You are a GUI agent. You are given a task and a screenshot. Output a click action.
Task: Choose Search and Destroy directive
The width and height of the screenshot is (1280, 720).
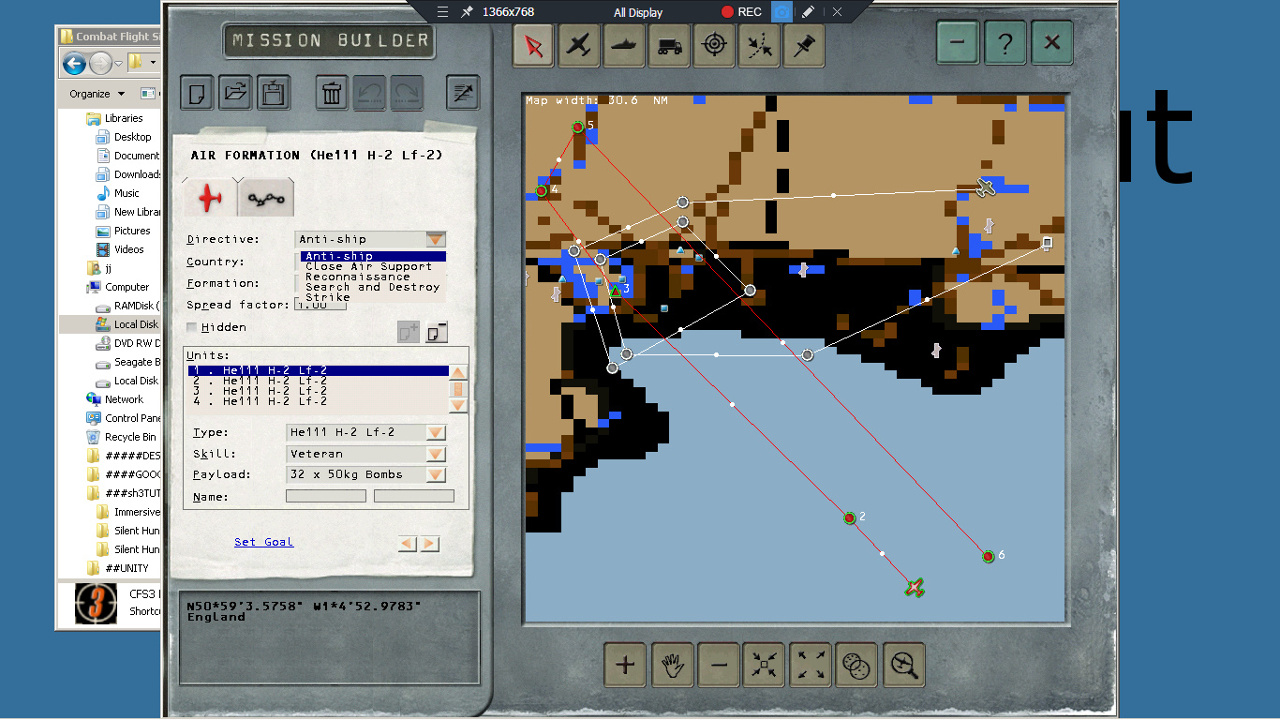coord(373,287)
